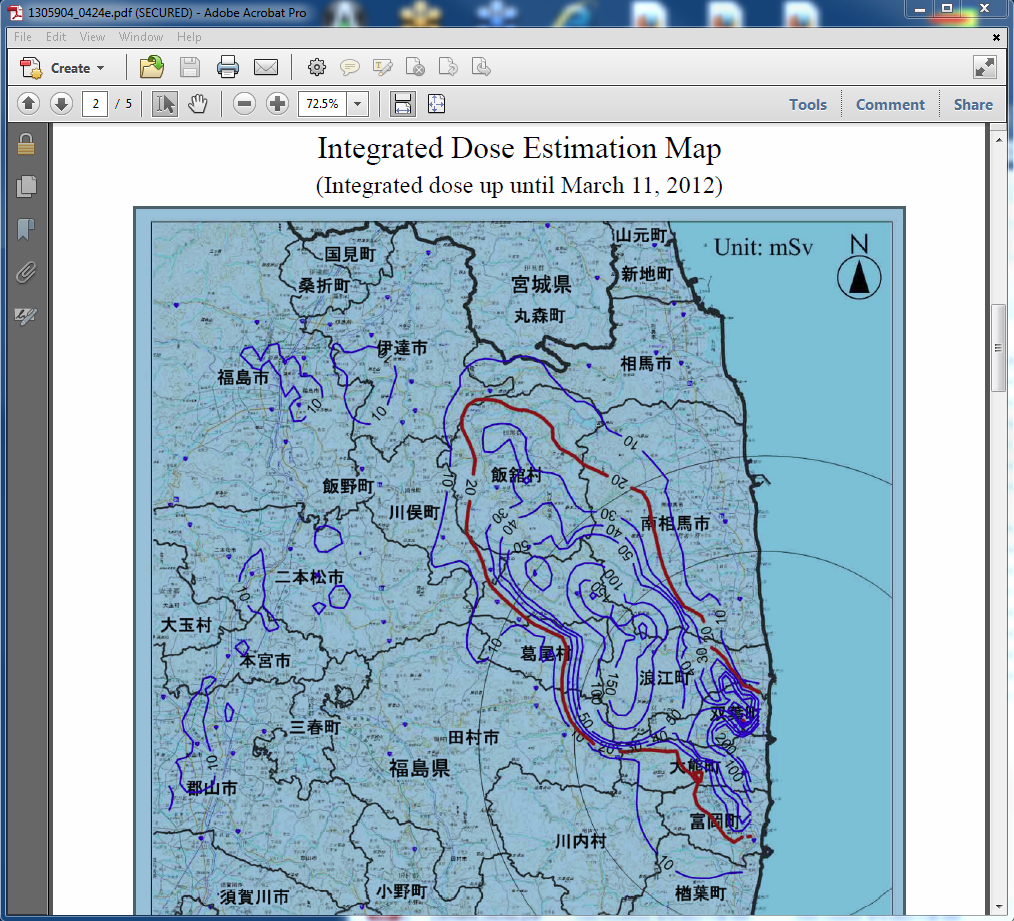The width and height of the screenshot is (1014, 921).
Task: Go to next page arrow
Action: 61,103
